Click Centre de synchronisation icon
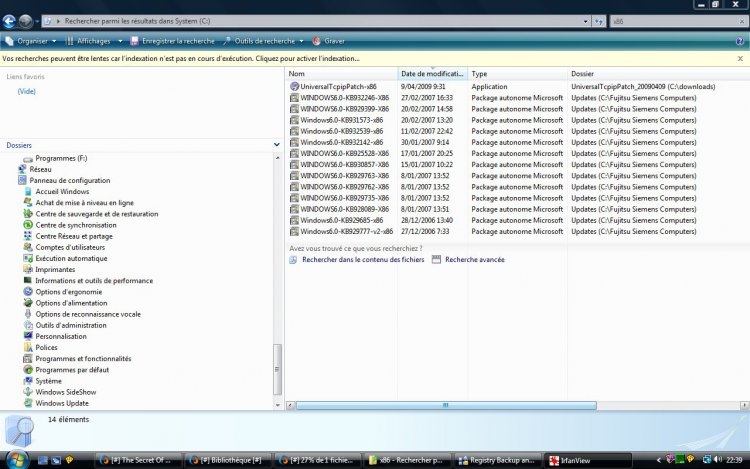Image resolution: width=750 pixels, height=469 pixels. tap(28, 225)
